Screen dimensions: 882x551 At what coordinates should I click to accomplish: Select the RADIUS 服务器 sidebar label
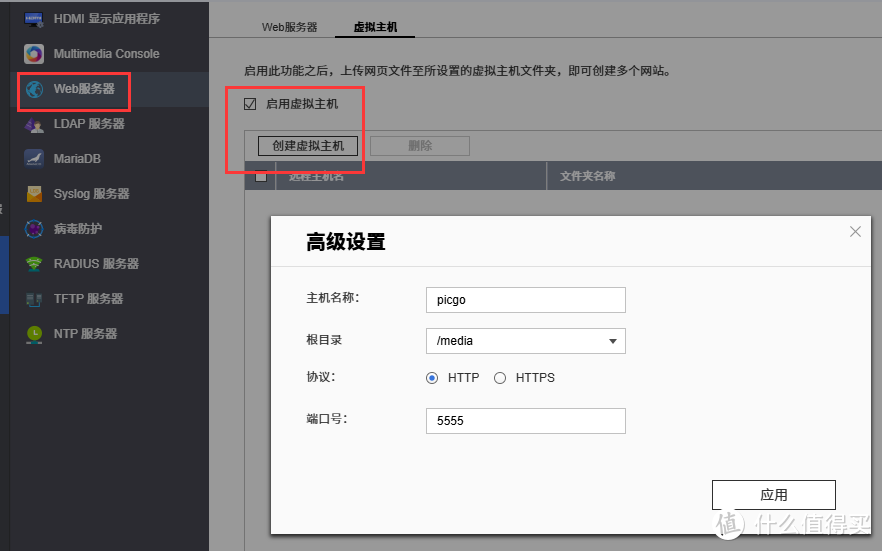96,264
